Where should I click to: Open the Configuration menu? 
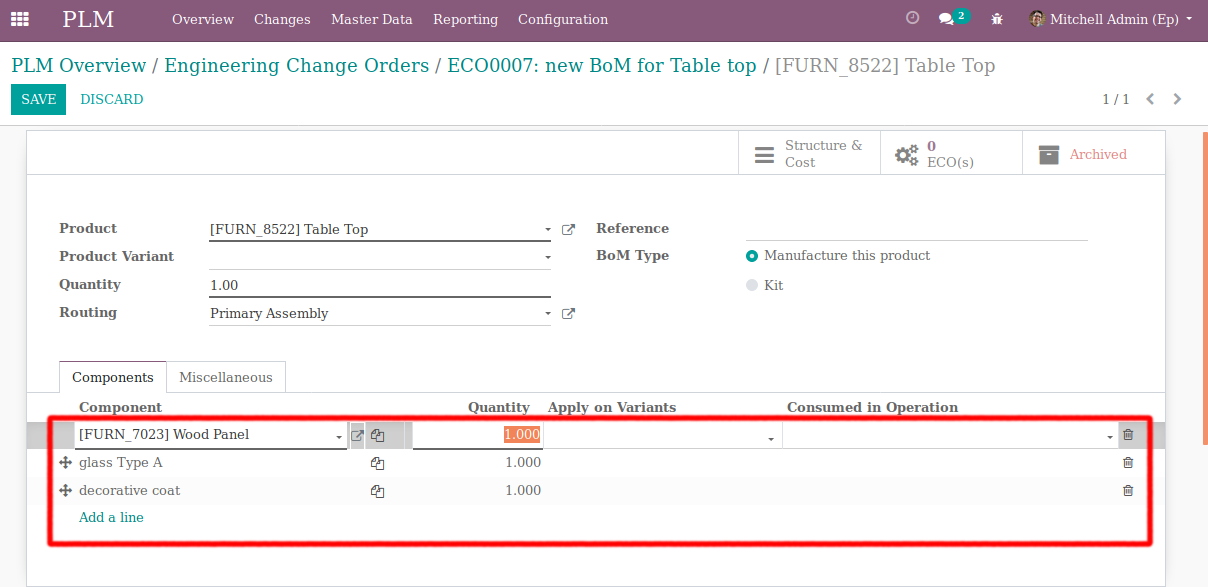coord(563,19)
